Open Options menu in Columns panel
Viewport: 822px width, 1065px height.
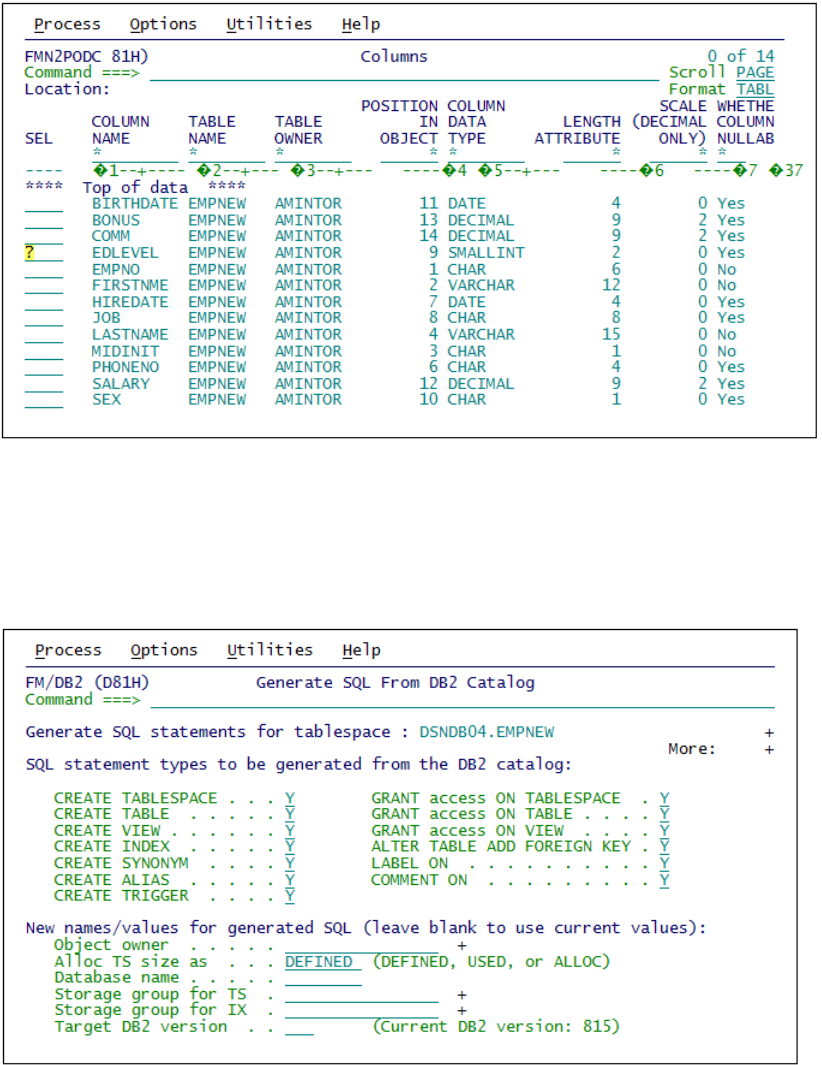coord(163,24)
